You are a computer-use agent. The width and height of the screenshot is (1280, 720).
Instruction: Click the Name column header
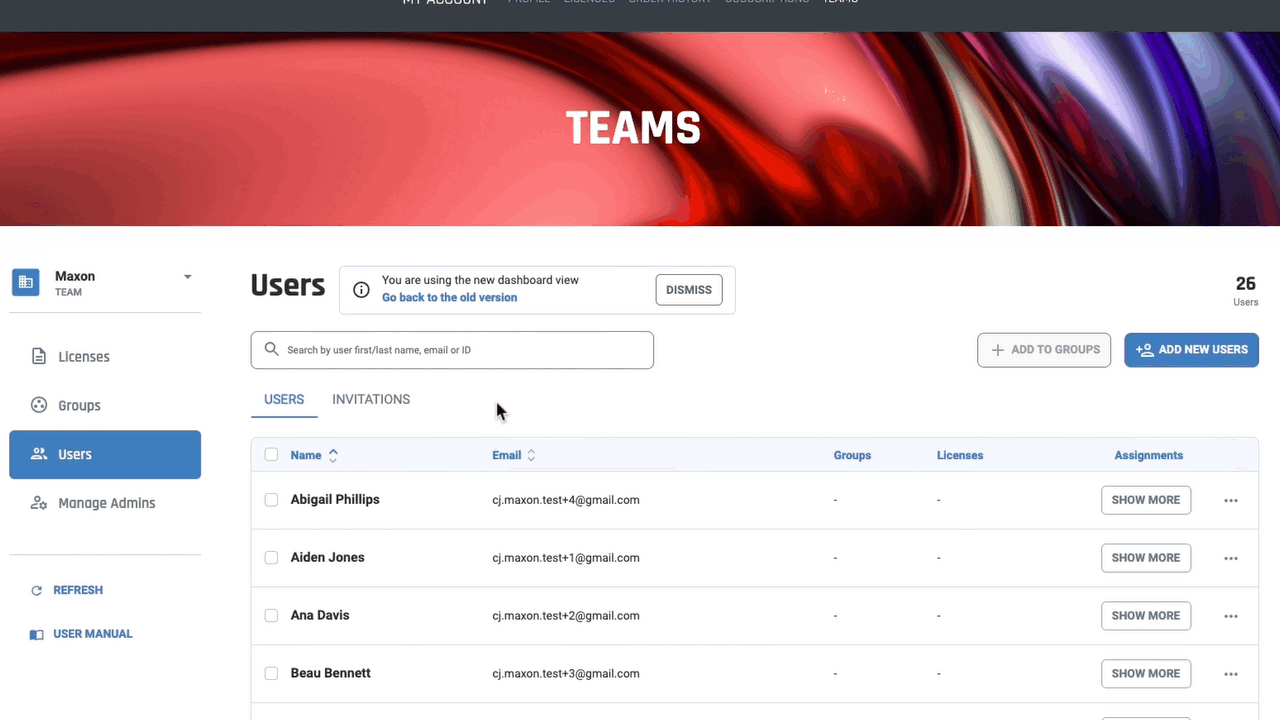(x=306, y=455)
